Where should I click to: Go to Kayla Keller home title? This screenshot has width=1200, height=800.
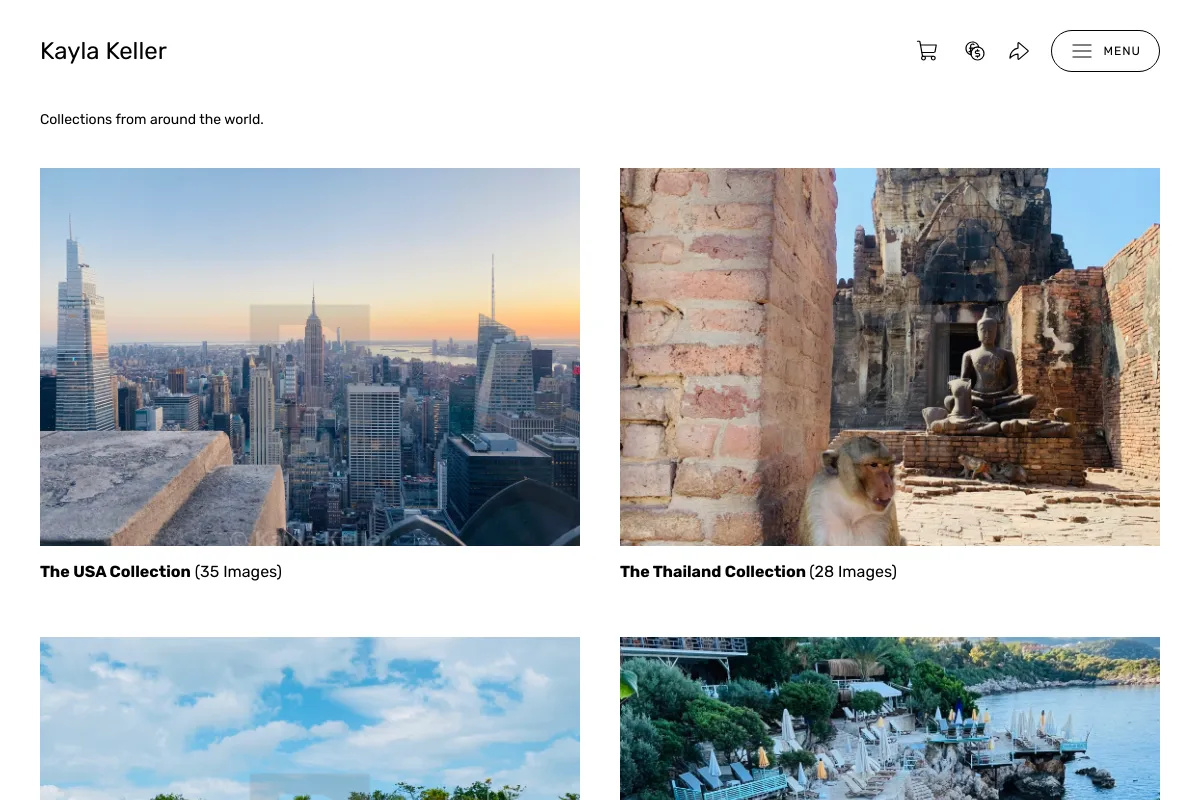click(x=103, y=51)
